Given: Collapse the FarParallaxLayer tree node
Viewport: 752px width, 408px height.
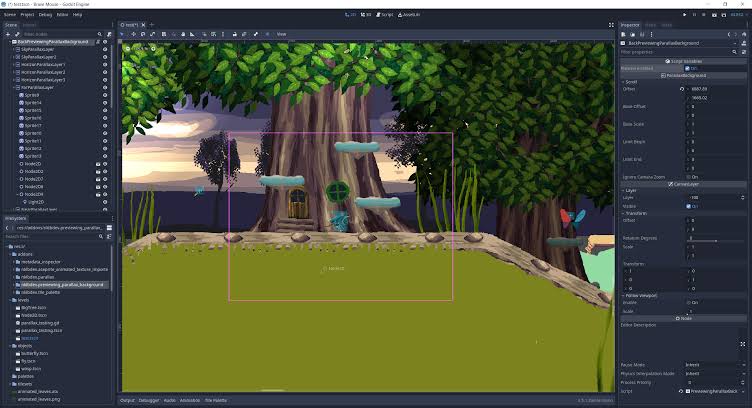Looking at the screenshot, I should tap(14, 88).
